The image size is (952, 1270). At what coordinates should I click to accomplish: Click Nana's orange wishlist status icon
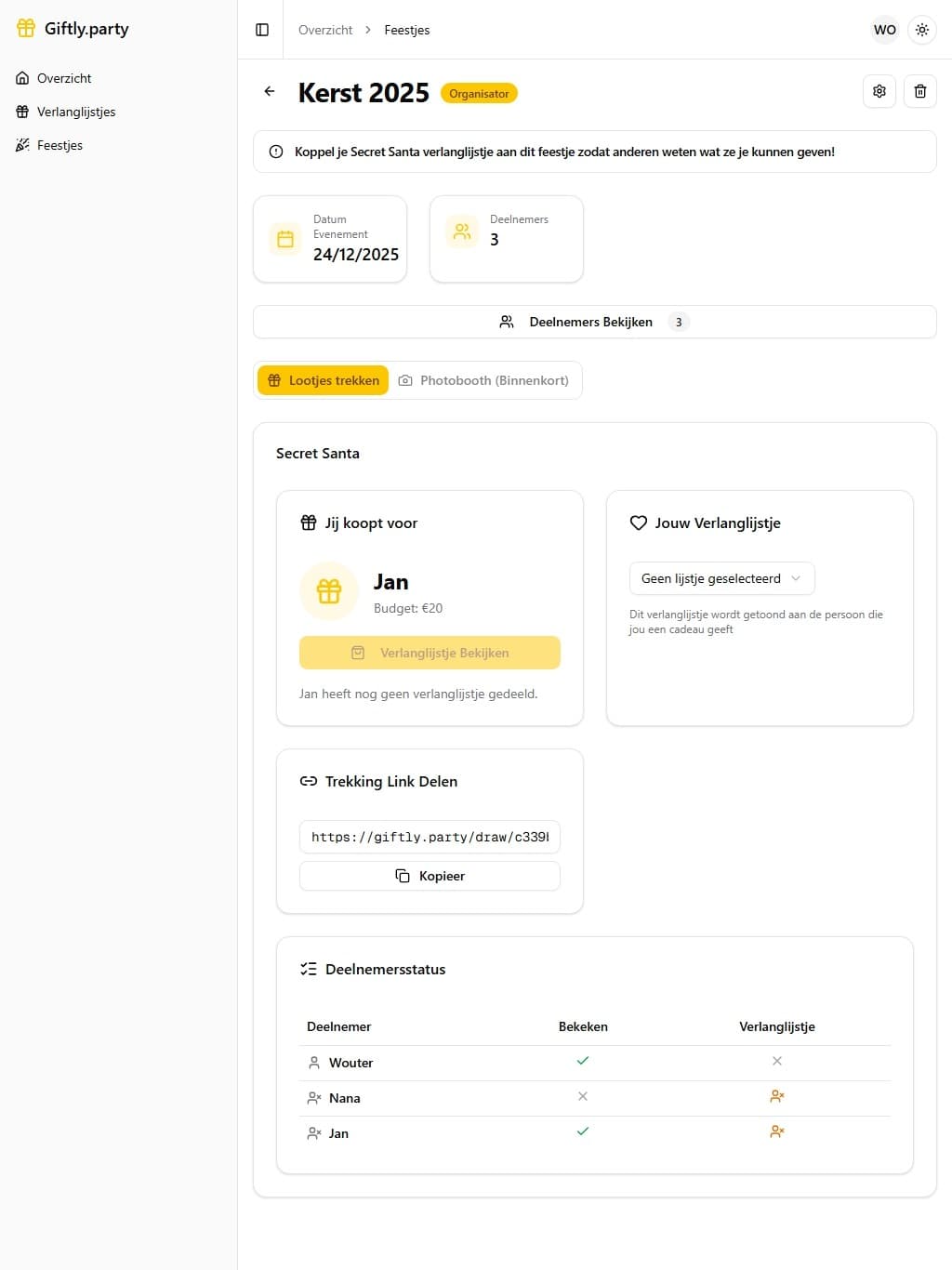[x=777, y=1097]
